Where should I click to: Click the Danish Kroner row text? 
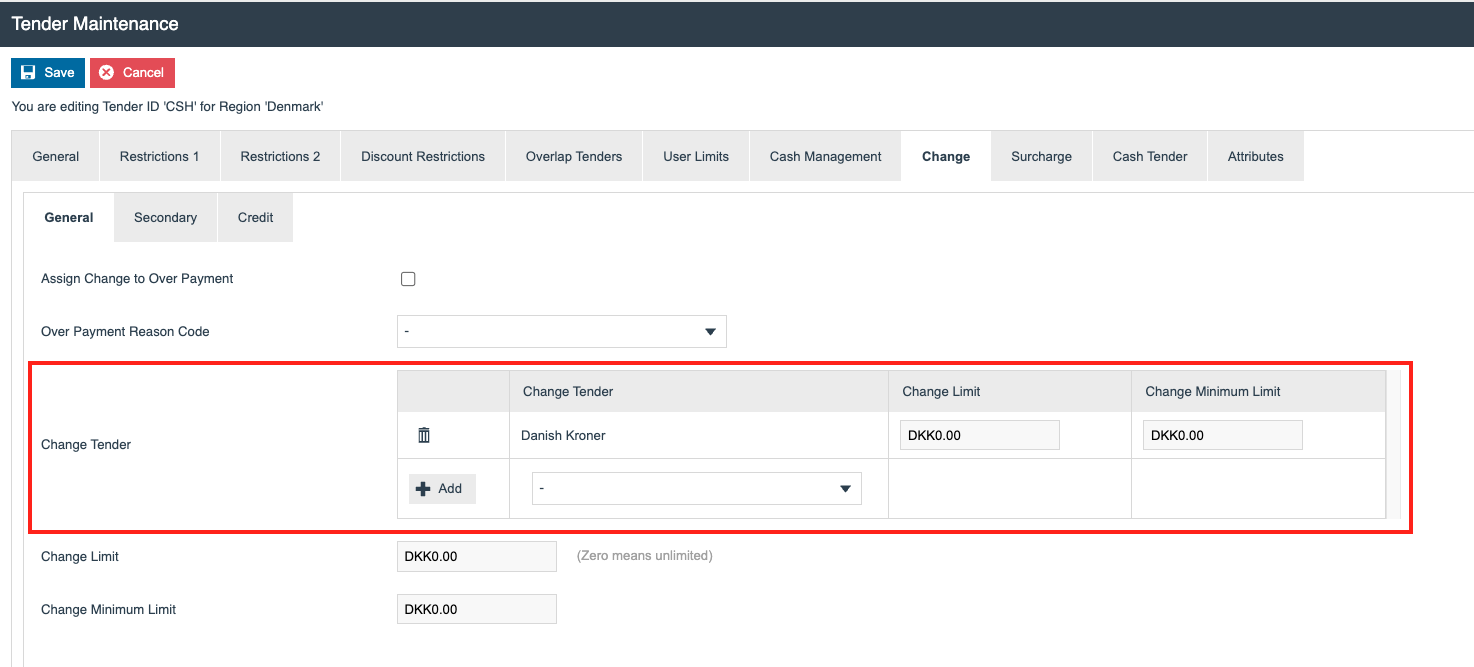pos(563,435)
